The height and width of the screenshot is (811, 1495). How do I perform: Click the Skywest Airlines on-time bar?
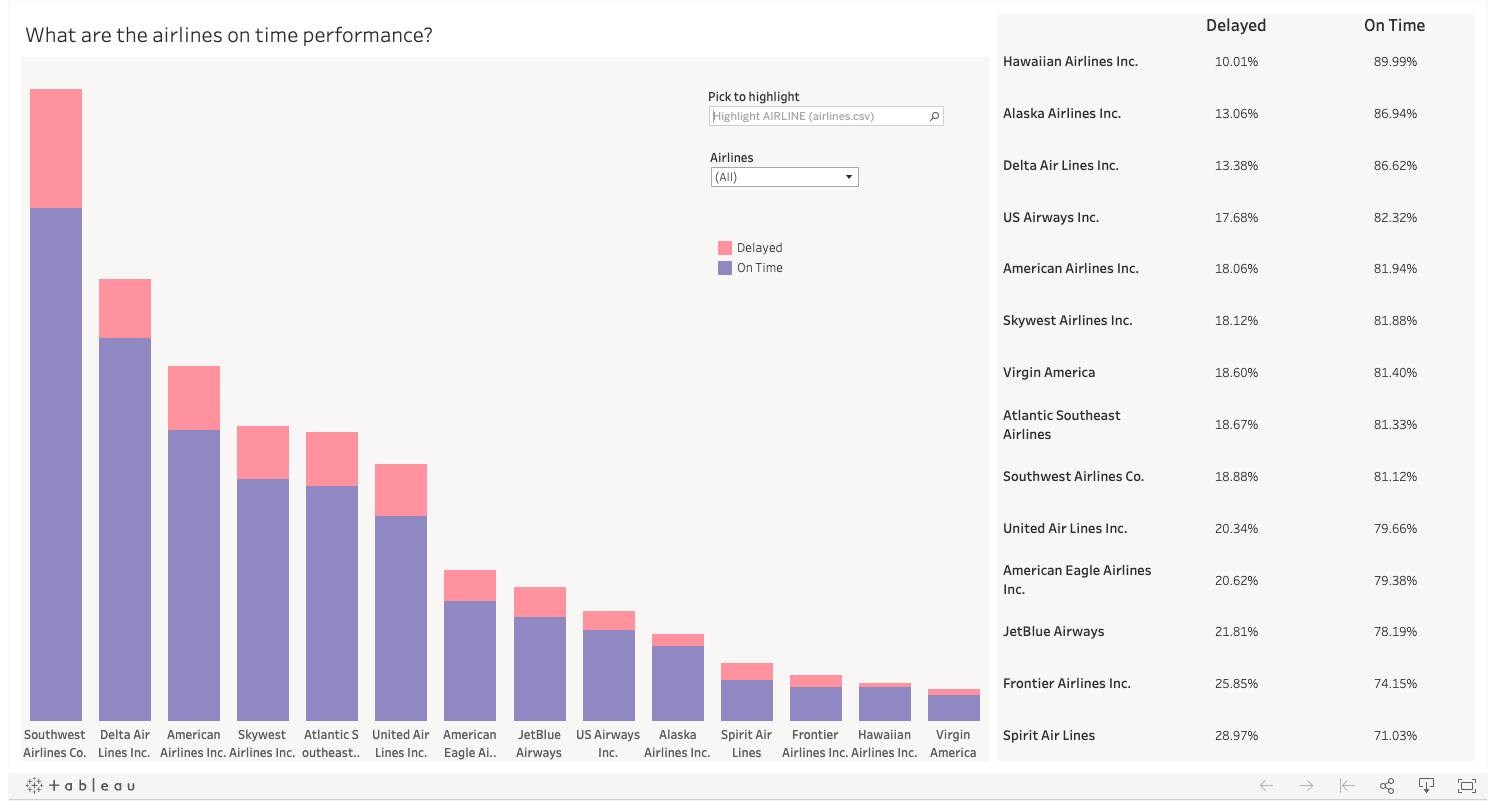263,600
